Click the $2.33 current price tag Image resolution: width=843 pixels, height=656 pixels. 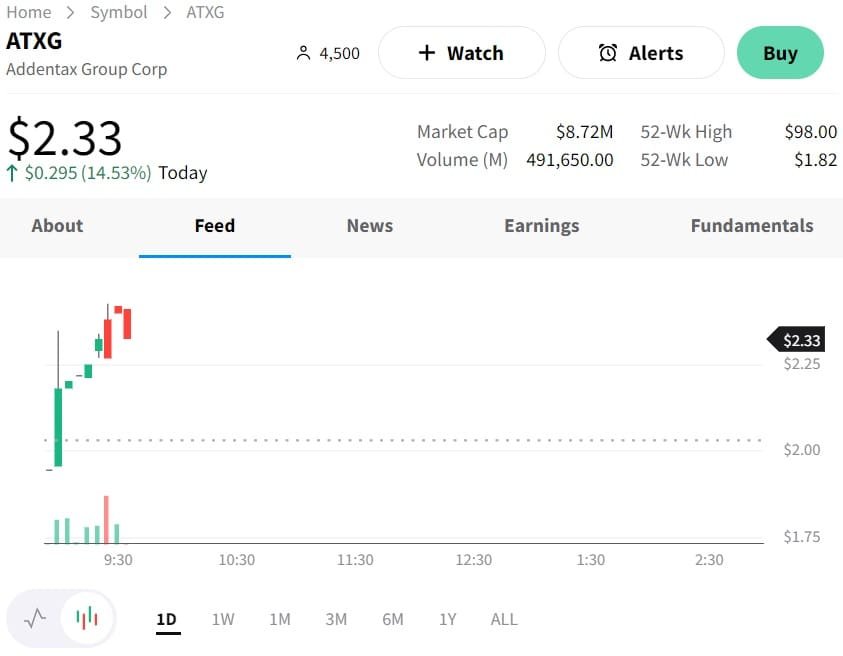click(x=796, y=340)
